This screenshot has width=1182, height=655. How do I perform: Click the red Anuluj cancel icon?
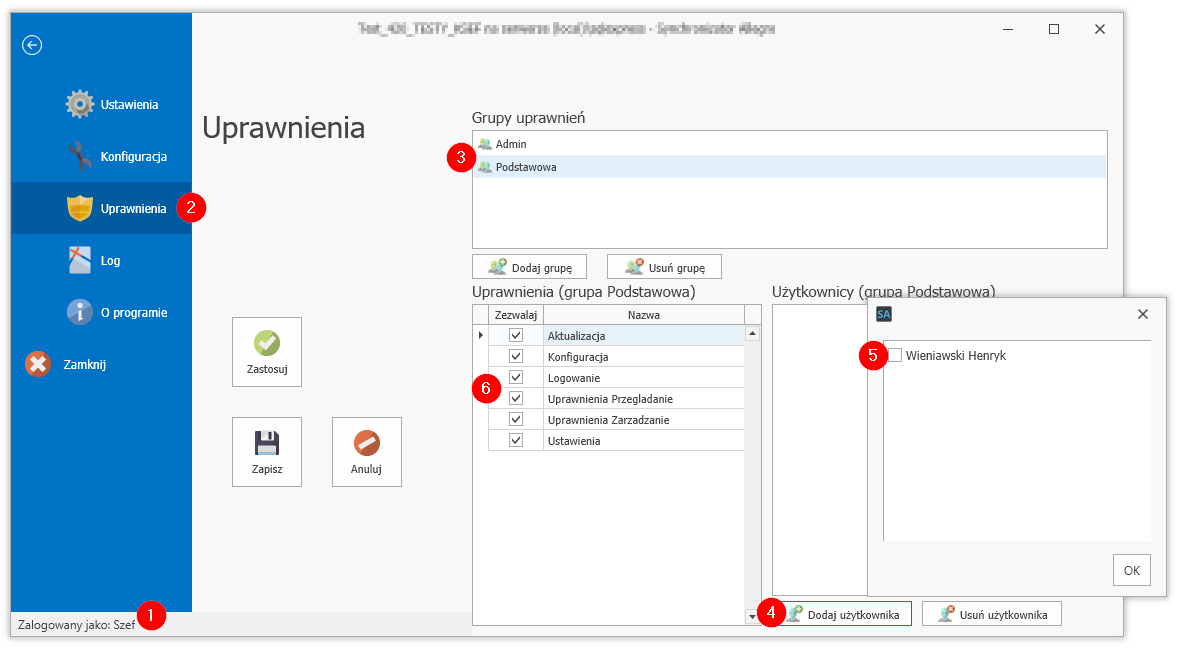tap(366, 443)
